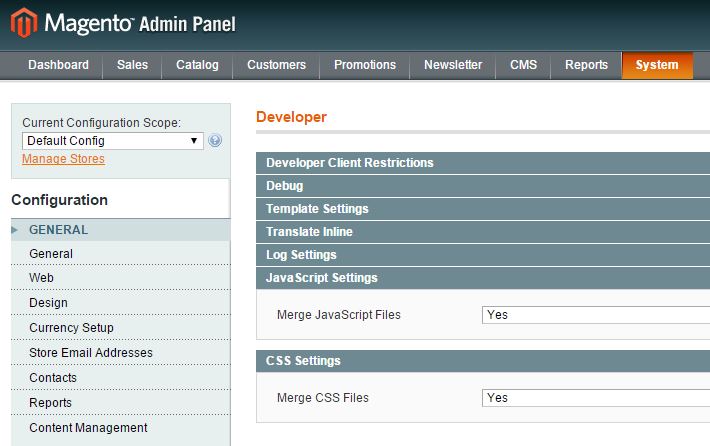The height and width of the screenshot is (446, 710).
Task: Select Reports in the configuration sidebar
Action: (121, 403)
